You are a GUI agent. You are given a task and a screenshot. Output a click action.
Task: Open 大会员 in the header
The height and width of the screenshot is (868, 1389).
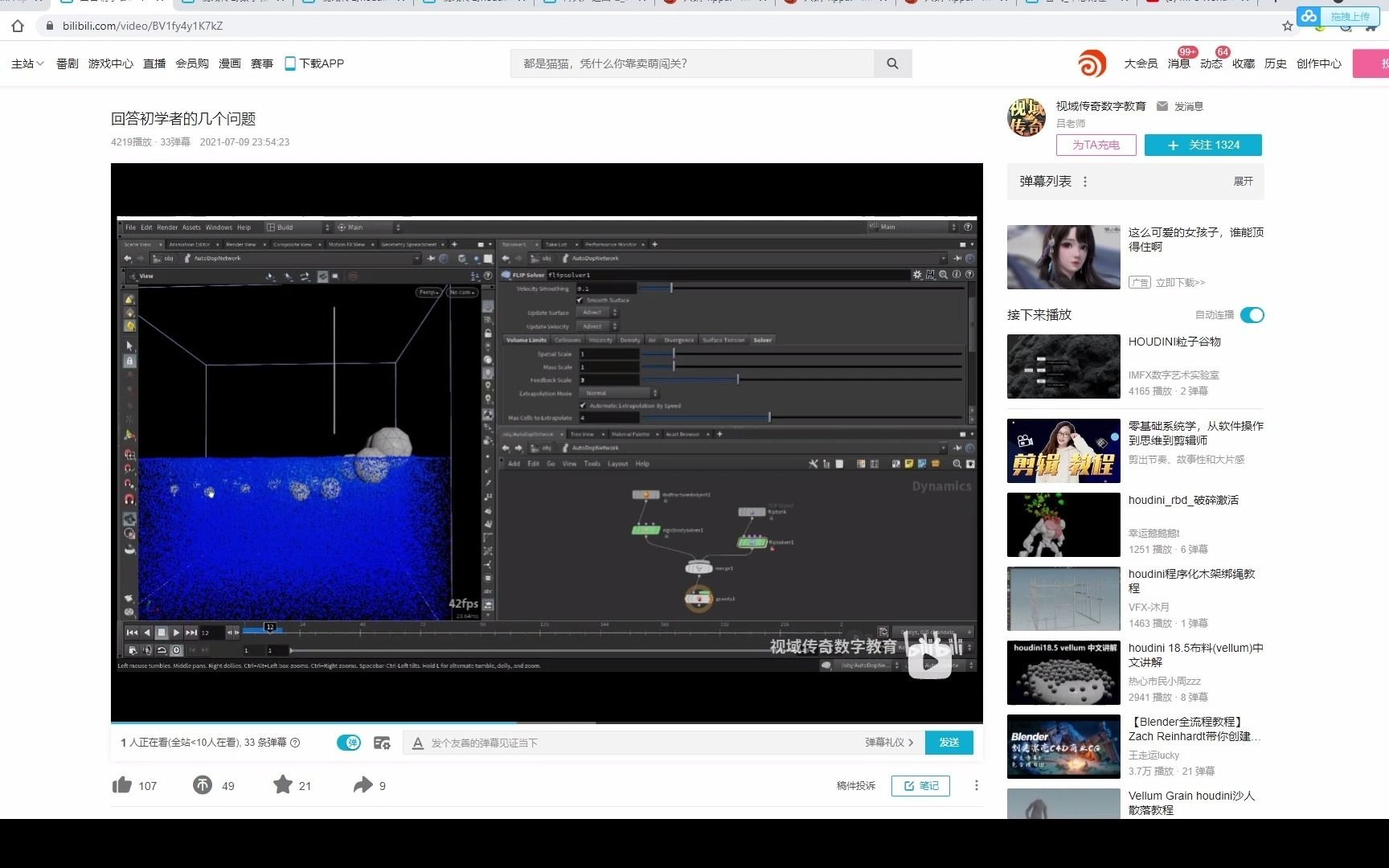pyautogui.click(x=1141, y=63)
